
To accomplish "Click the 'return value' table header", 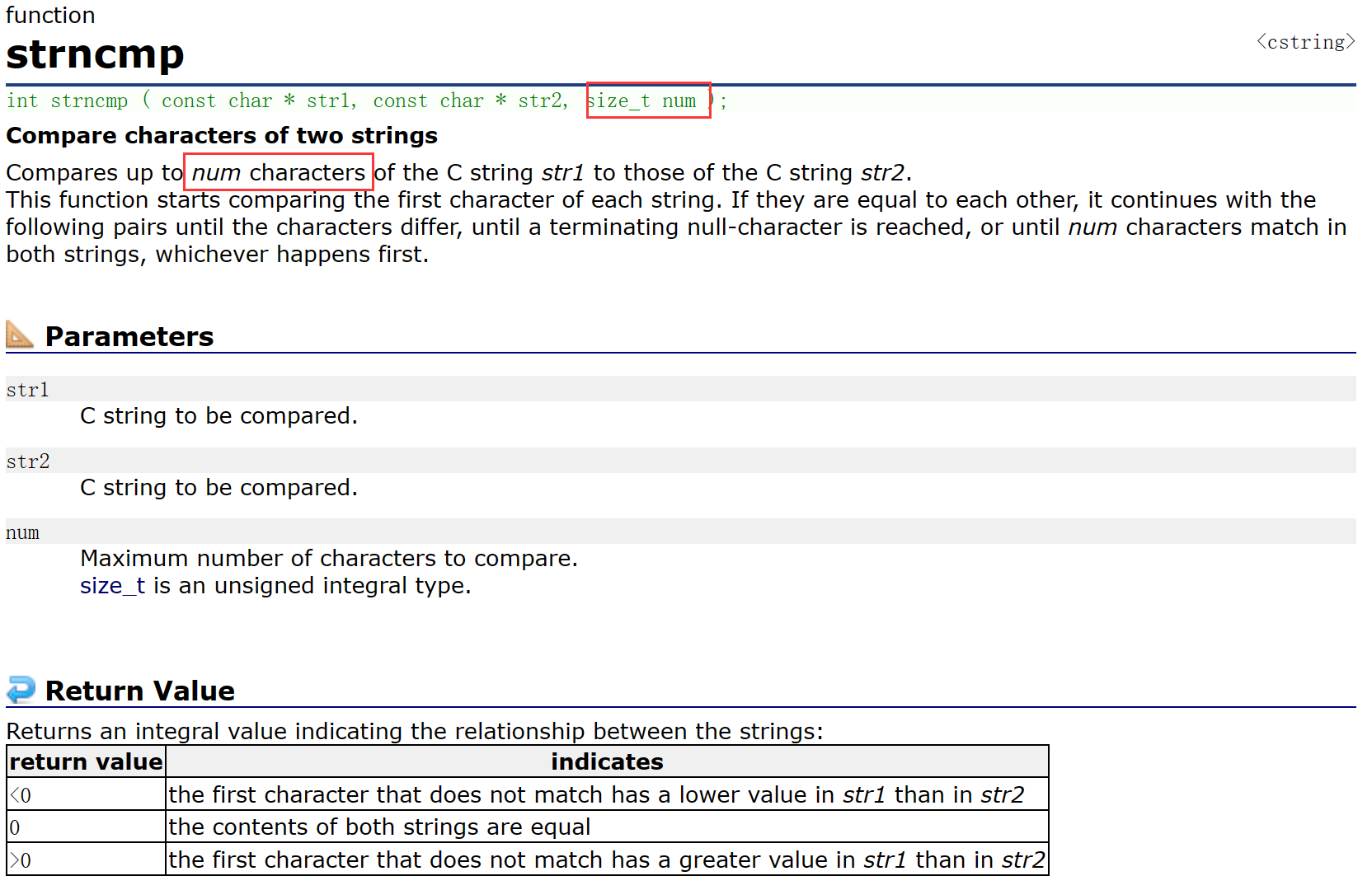I will point(86,761).
